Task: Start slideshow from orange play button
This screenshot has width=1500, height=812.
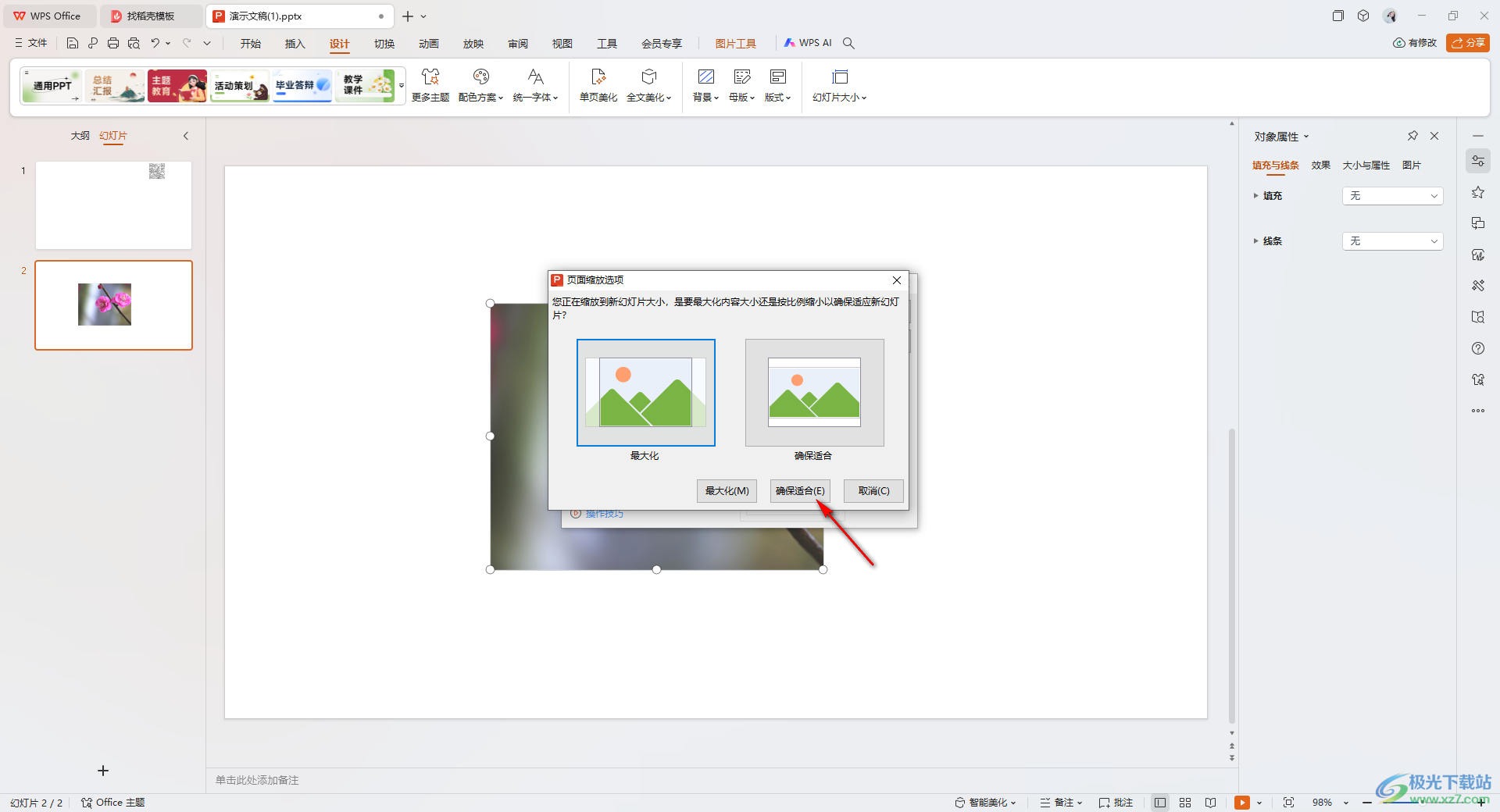Action: pyautogui.click(x=1242, y=803)
